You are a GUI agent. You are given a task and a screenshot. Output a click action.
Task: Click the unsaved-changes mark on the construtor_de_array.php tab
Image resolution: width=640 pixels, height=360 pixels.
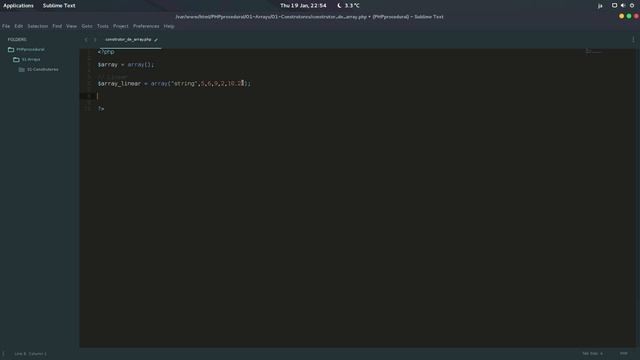click(156, 40)
